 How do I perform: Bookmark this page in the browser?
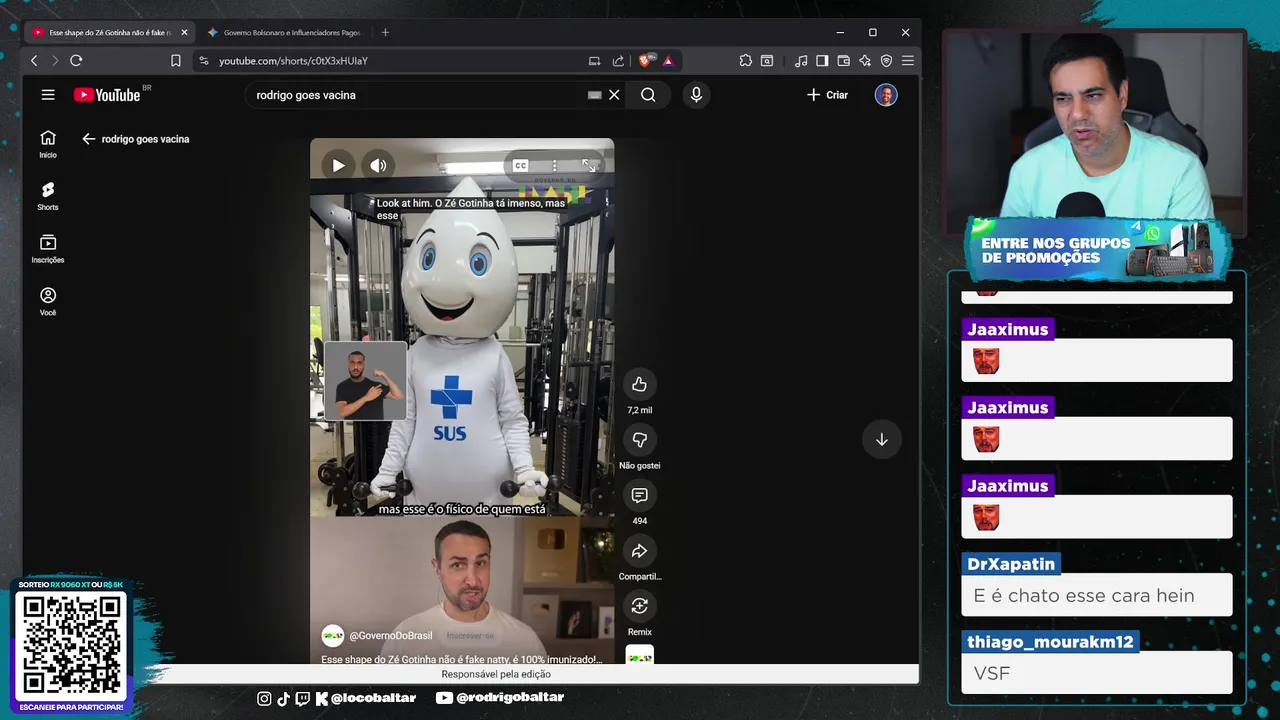(176, 61)
